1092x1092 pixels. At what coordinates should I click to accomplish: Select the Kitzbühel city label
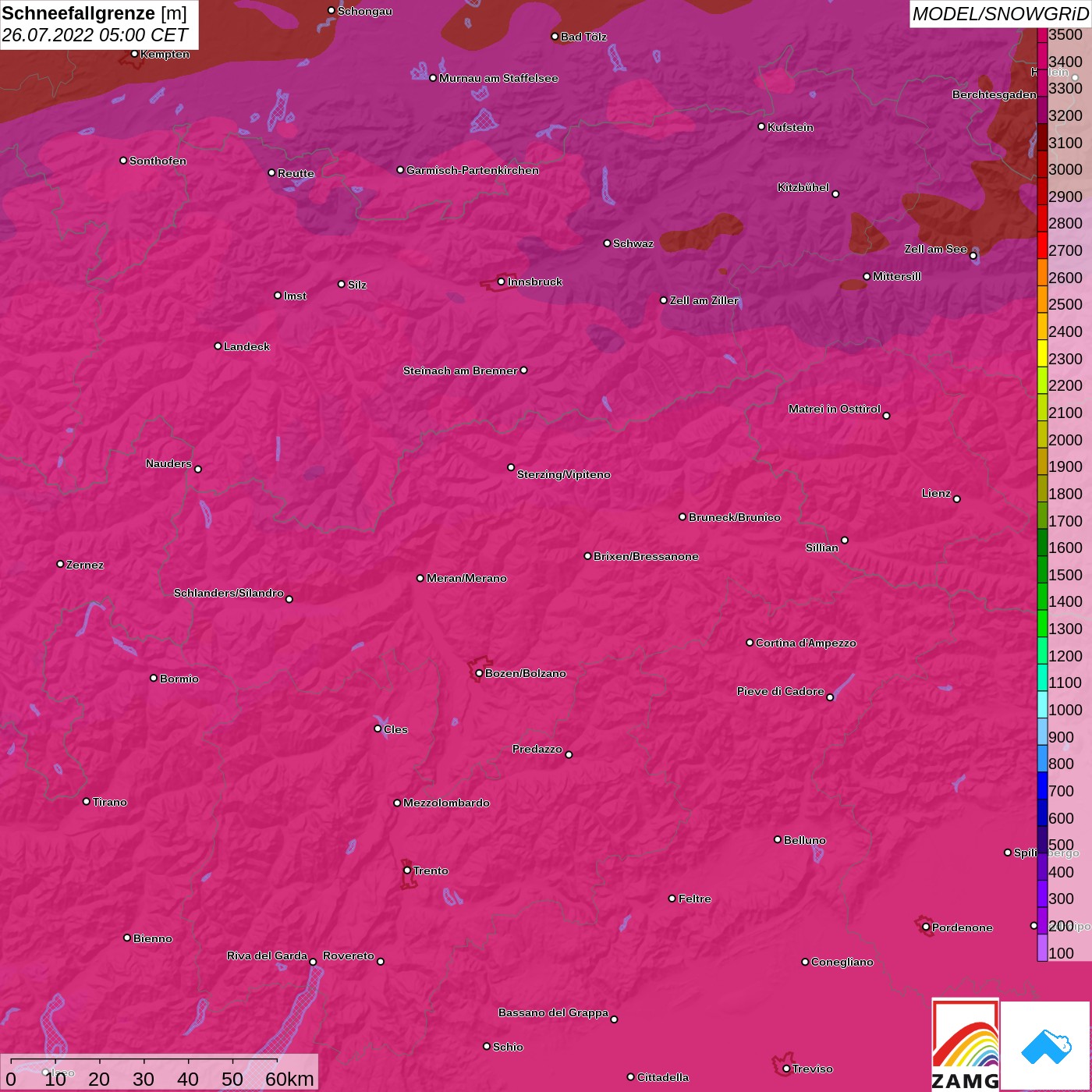point(803,187)
